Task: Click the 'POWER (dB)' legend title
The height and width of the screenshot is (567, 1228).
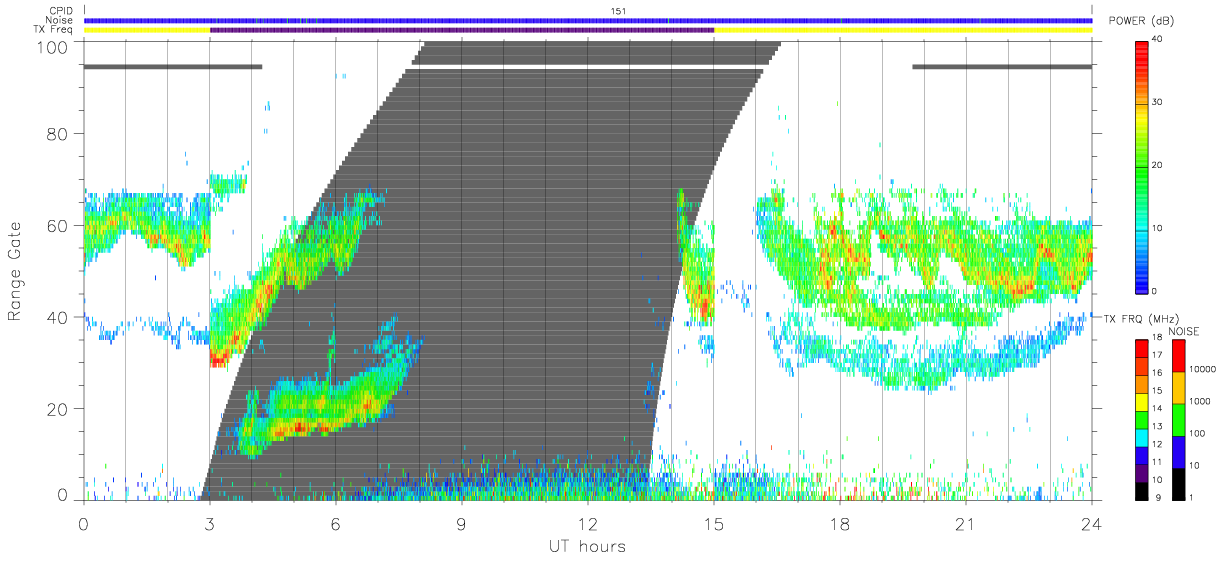Action: [1142, 21]
